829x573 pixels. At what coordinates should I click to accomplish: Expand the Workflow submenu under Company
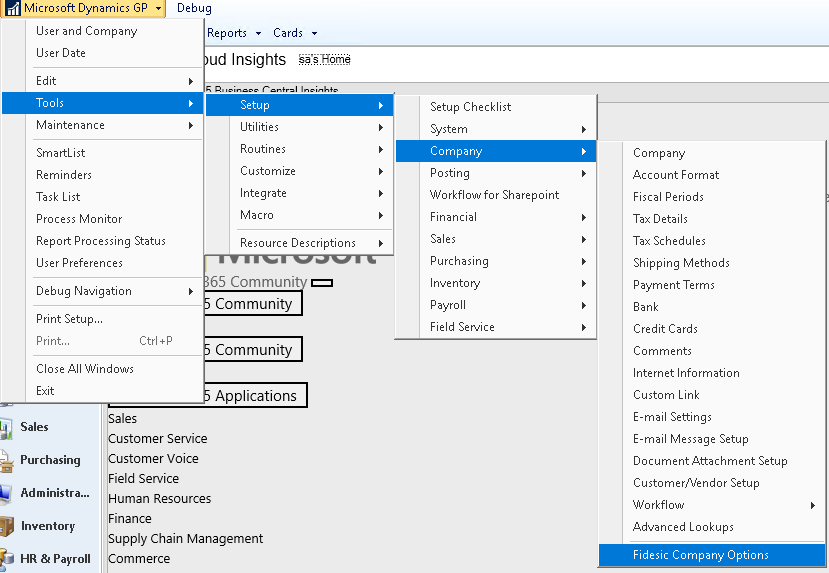point(712,505)
